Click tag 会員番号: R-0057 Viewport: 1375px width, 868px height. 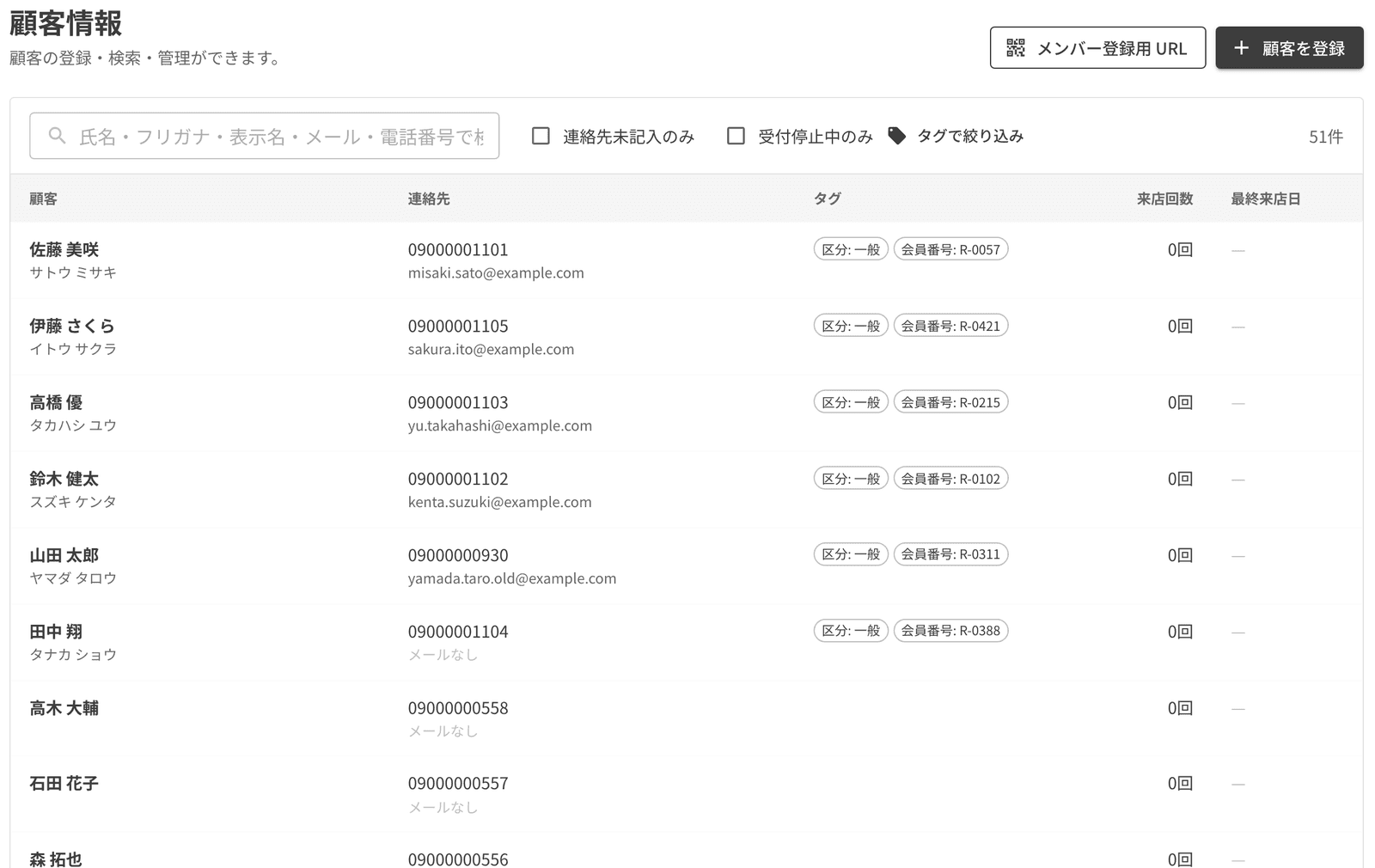(950, 249)
